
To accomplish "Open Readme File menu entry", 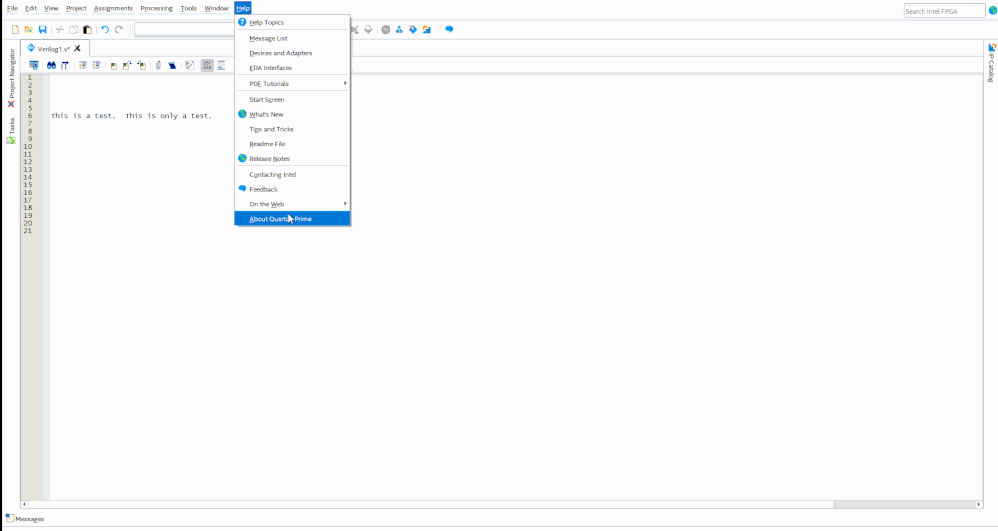I will point(293,144).
